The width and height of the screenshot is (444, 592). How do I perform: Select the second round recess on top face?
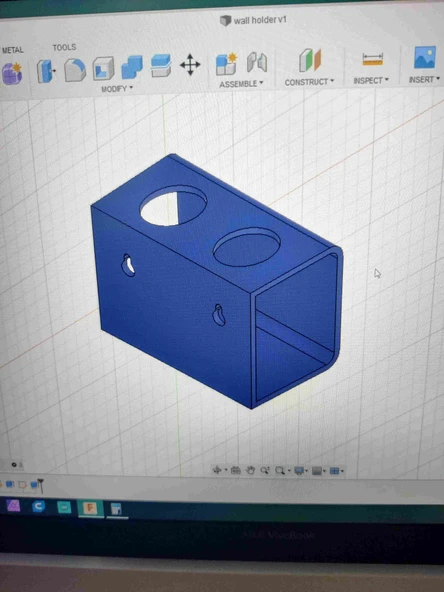coord(247,247)
